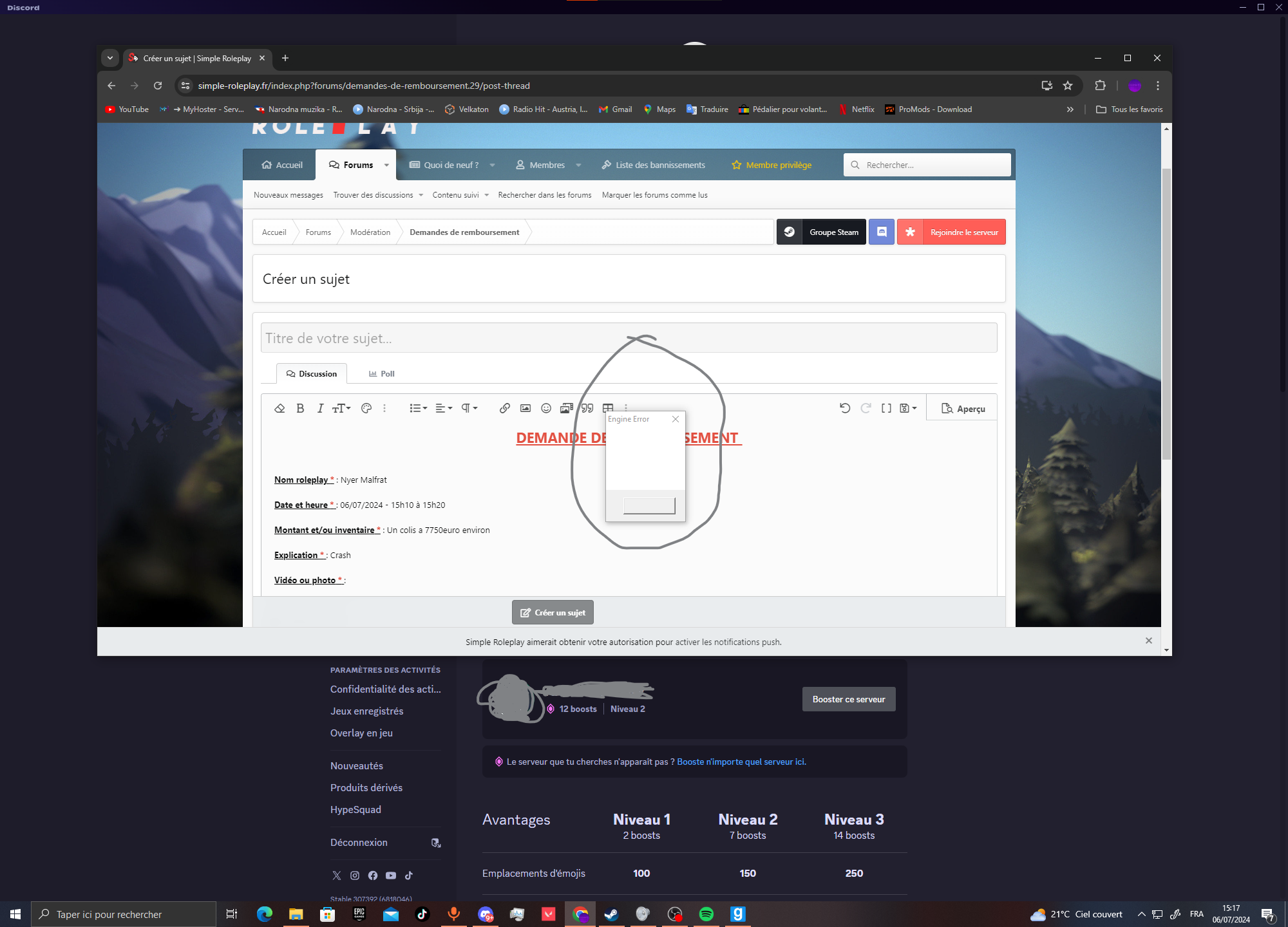Image resolution: width=1288 pixels, height=927 pixels.
Task: Expand the list formatting dropdown
Action: [x=419, y=408]
